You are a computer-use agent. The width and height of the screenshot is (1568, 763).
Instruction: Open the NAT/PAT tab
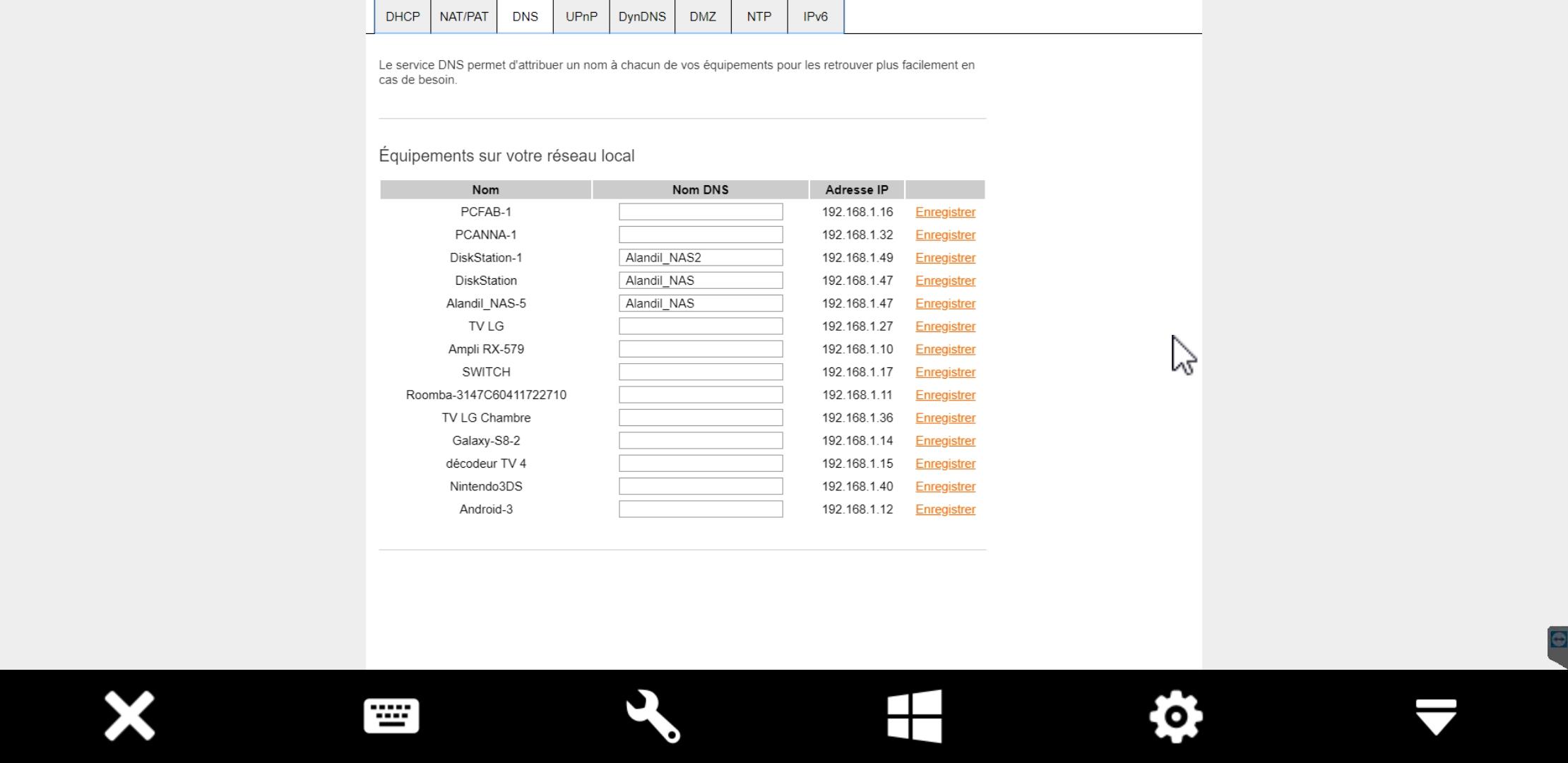pos(463,16)
